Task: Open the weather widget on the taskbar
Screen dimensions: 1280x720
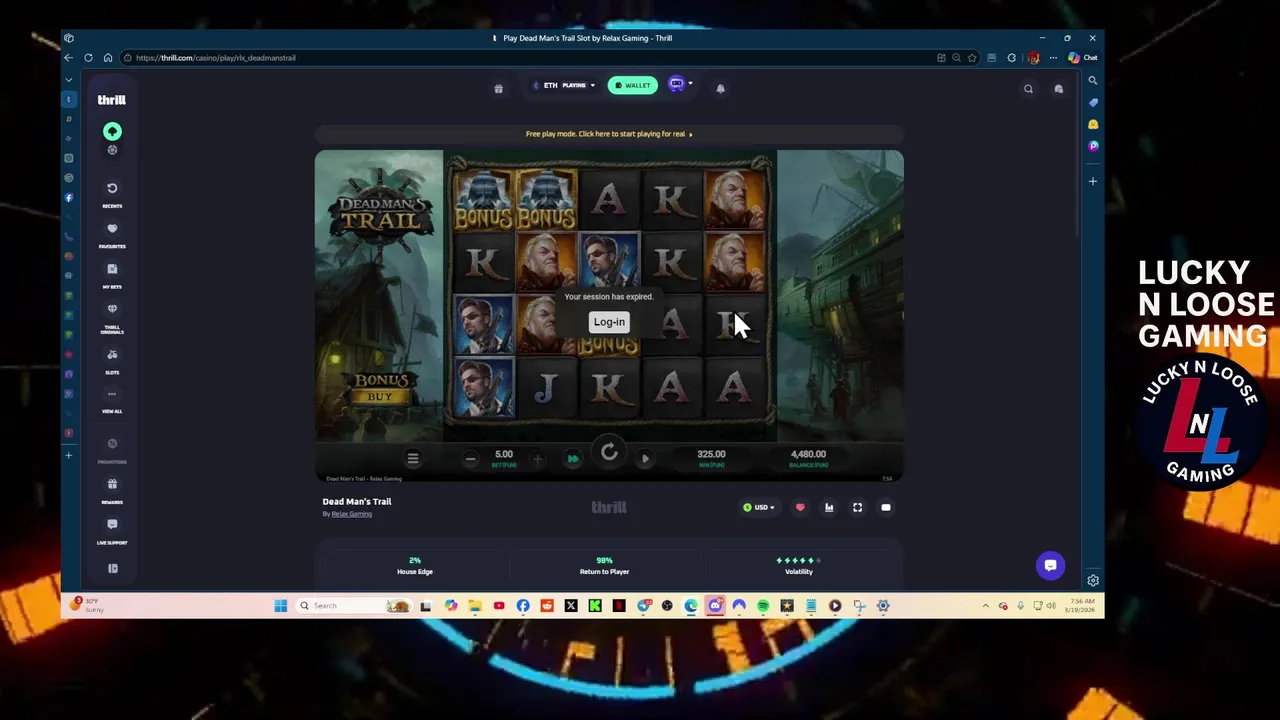Action: click(x=86, y=606)
